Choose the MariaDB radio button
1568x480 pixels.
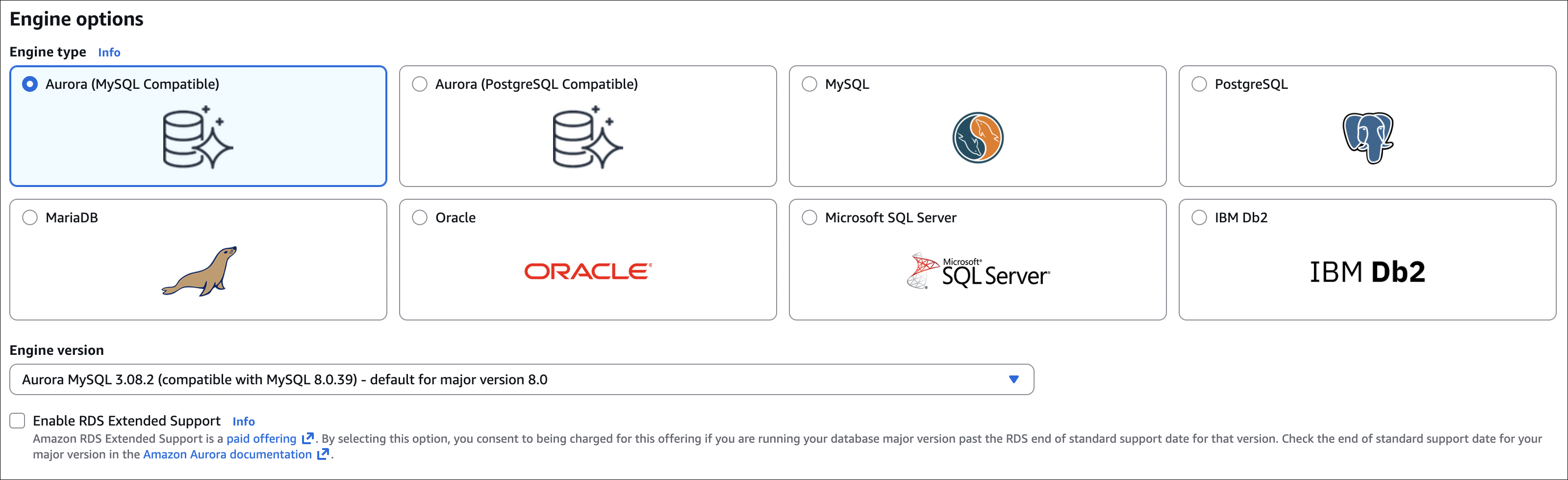30,217
